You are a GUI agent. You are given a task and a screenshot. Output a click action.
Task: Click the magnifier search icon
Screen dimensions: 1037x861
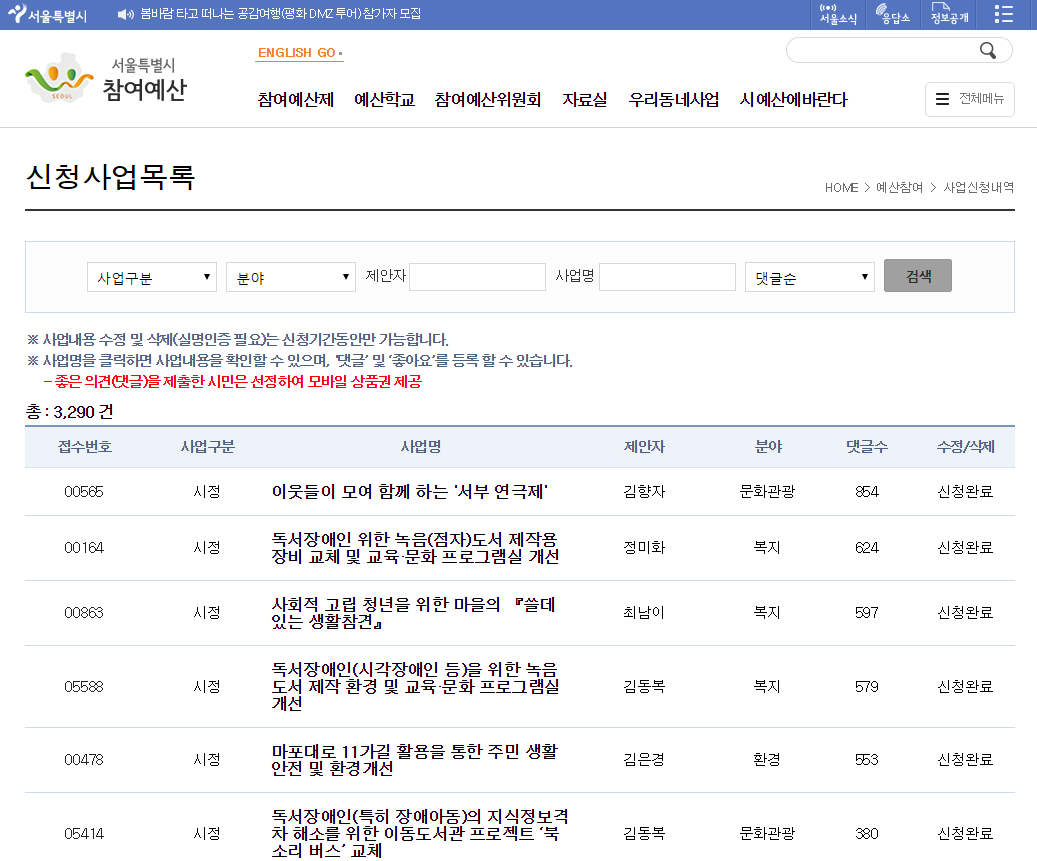987,50
